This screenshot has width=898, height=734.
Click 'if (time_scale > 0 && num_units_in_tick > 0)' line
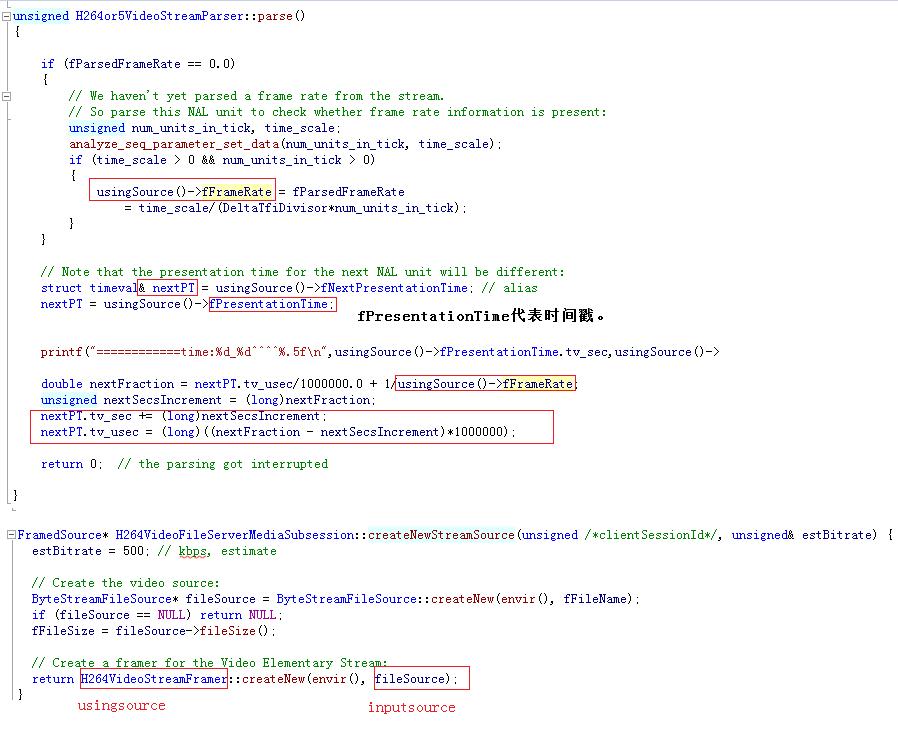coord(222,160)
